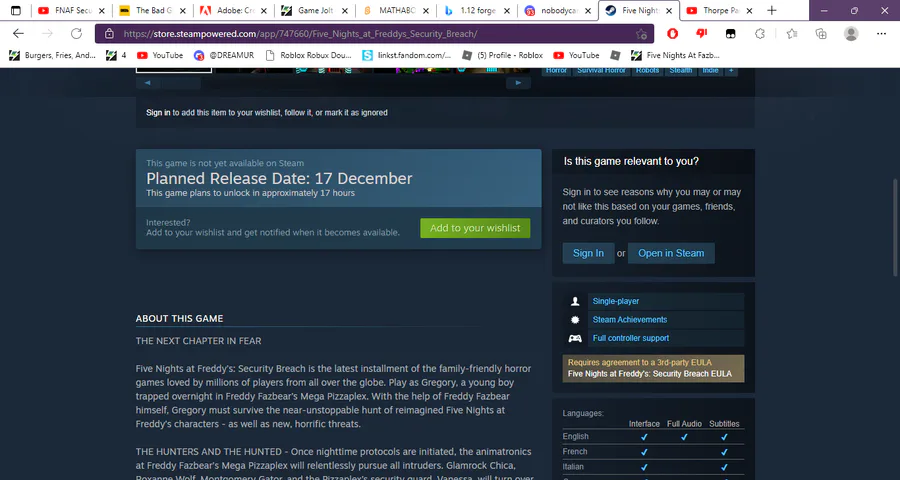This screenshot has width=900, height=480.
Task: Click the screenshot strip scroll handle
Action: 180,83
